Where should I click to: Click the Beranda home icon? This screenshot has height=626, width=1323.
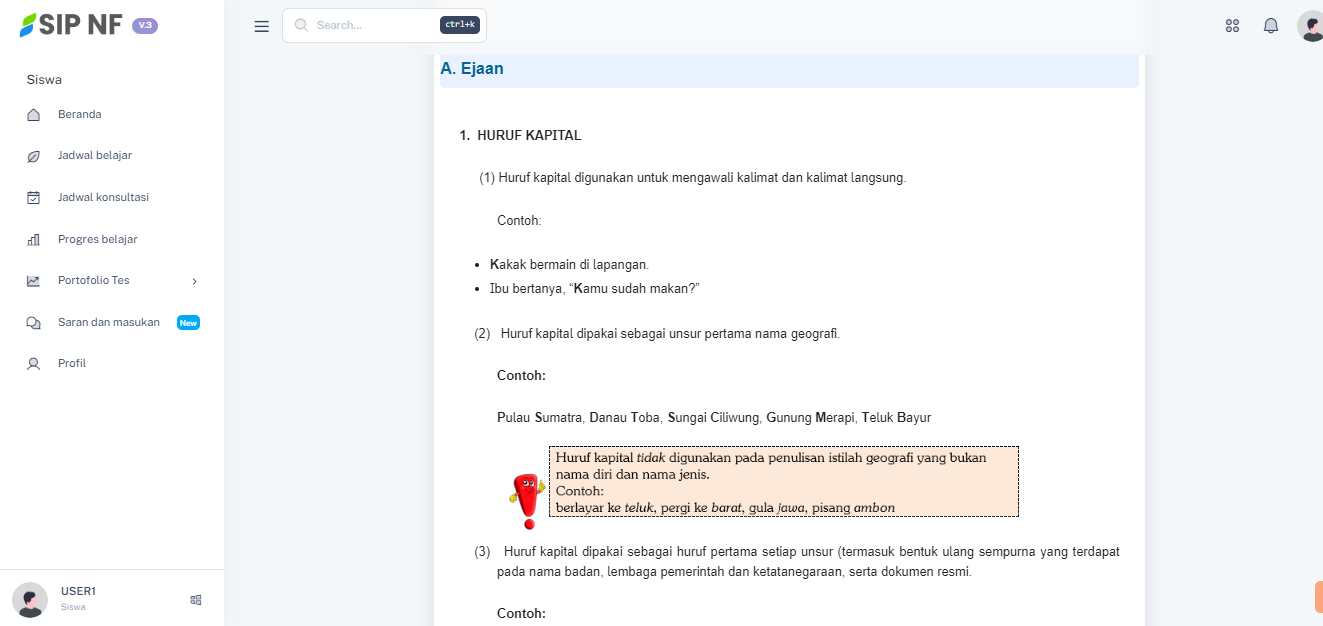(34, 115)
